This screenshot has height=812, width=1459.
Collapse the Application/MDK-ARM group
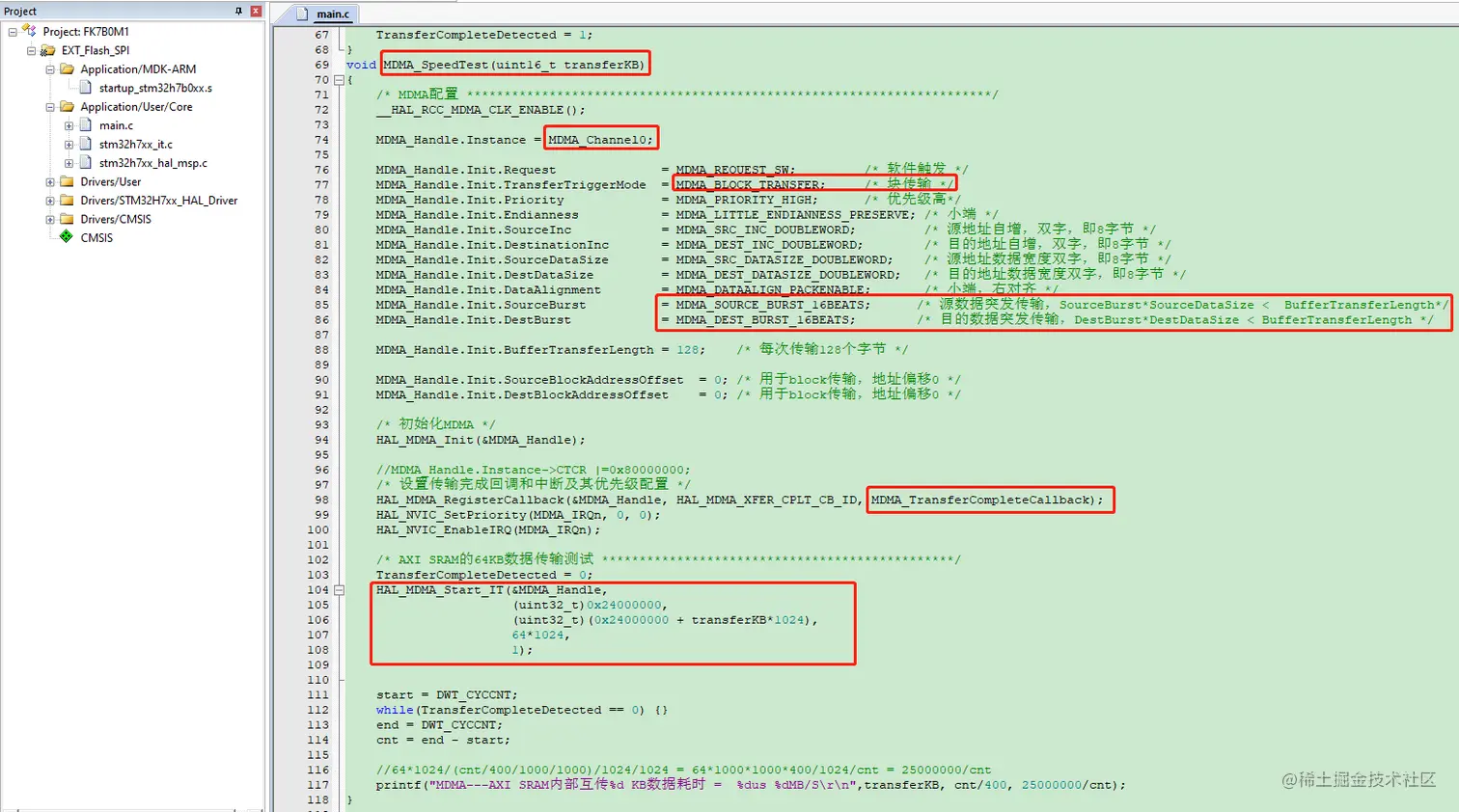coord(50,69)
